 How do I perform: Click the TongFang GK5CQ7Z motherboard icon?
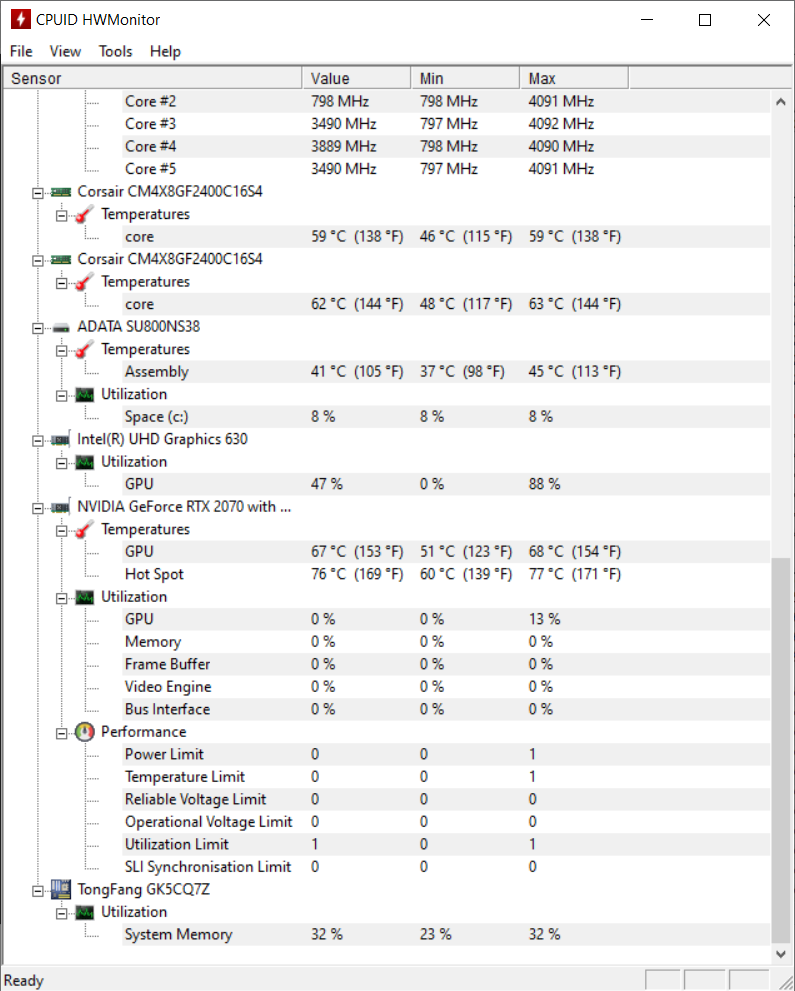pyautogui.click(x=61, y=889)
